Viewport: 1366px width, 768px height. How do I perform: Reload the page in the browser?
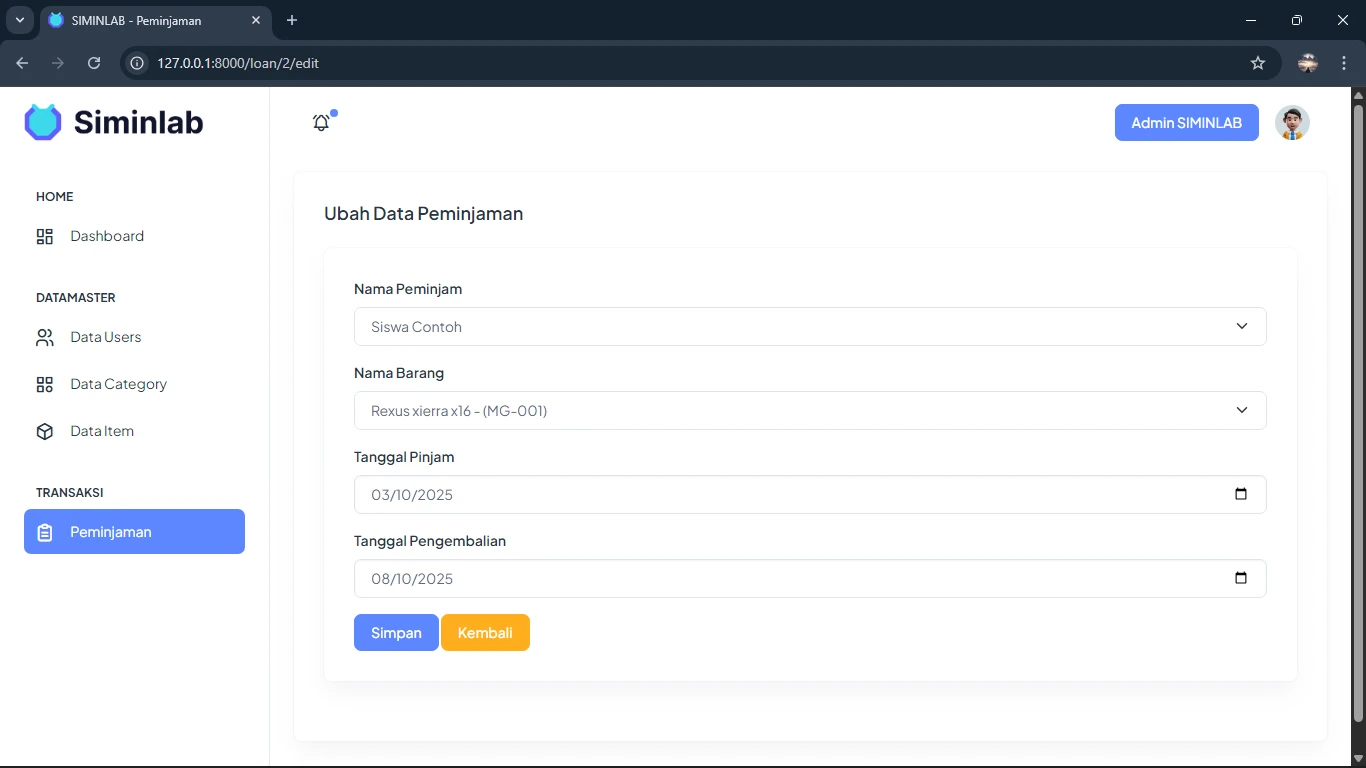click(94, 63)
